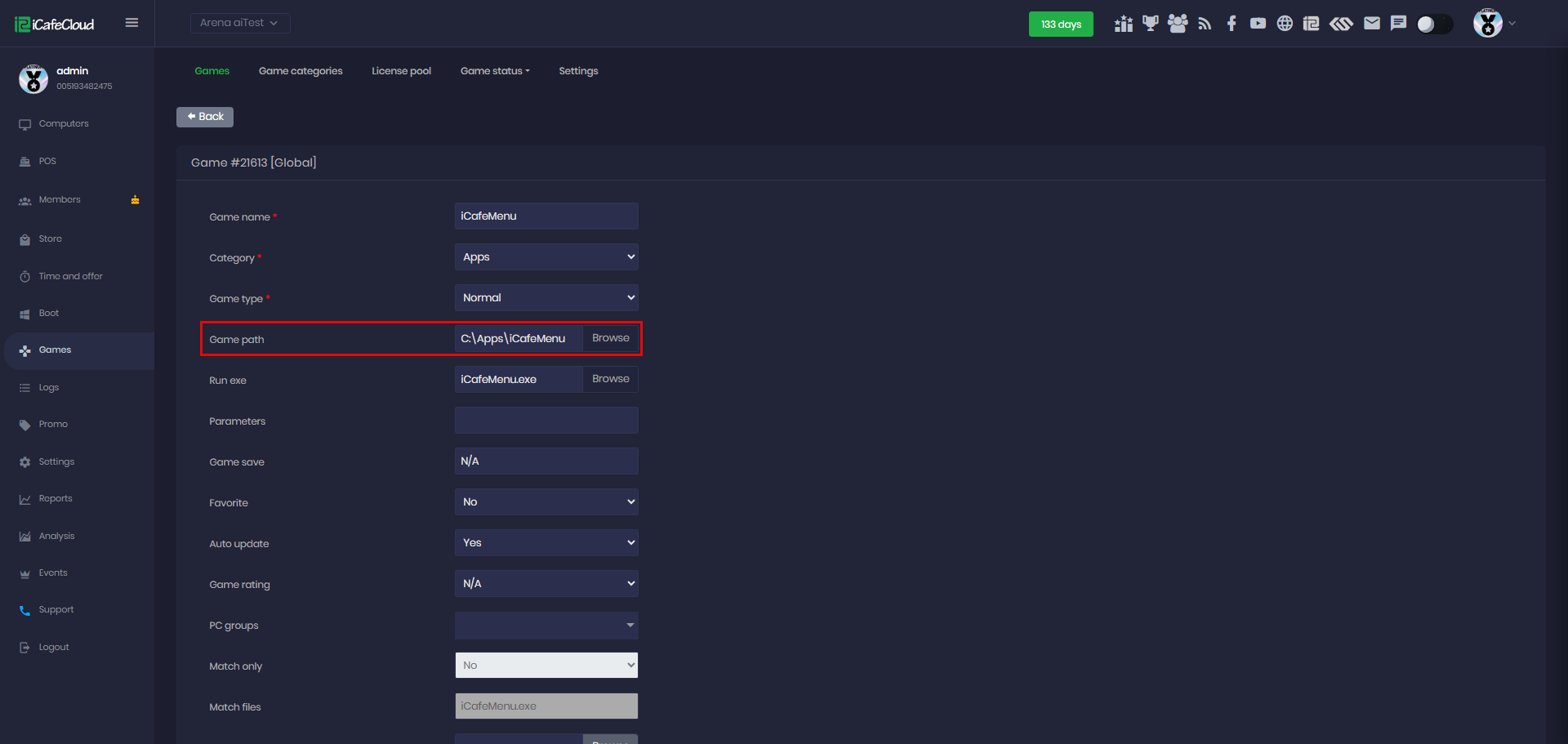This screenshot has width=1568, height=744.
Task: Open the Arena aiTest location dropdown
Action: [240, 23]
